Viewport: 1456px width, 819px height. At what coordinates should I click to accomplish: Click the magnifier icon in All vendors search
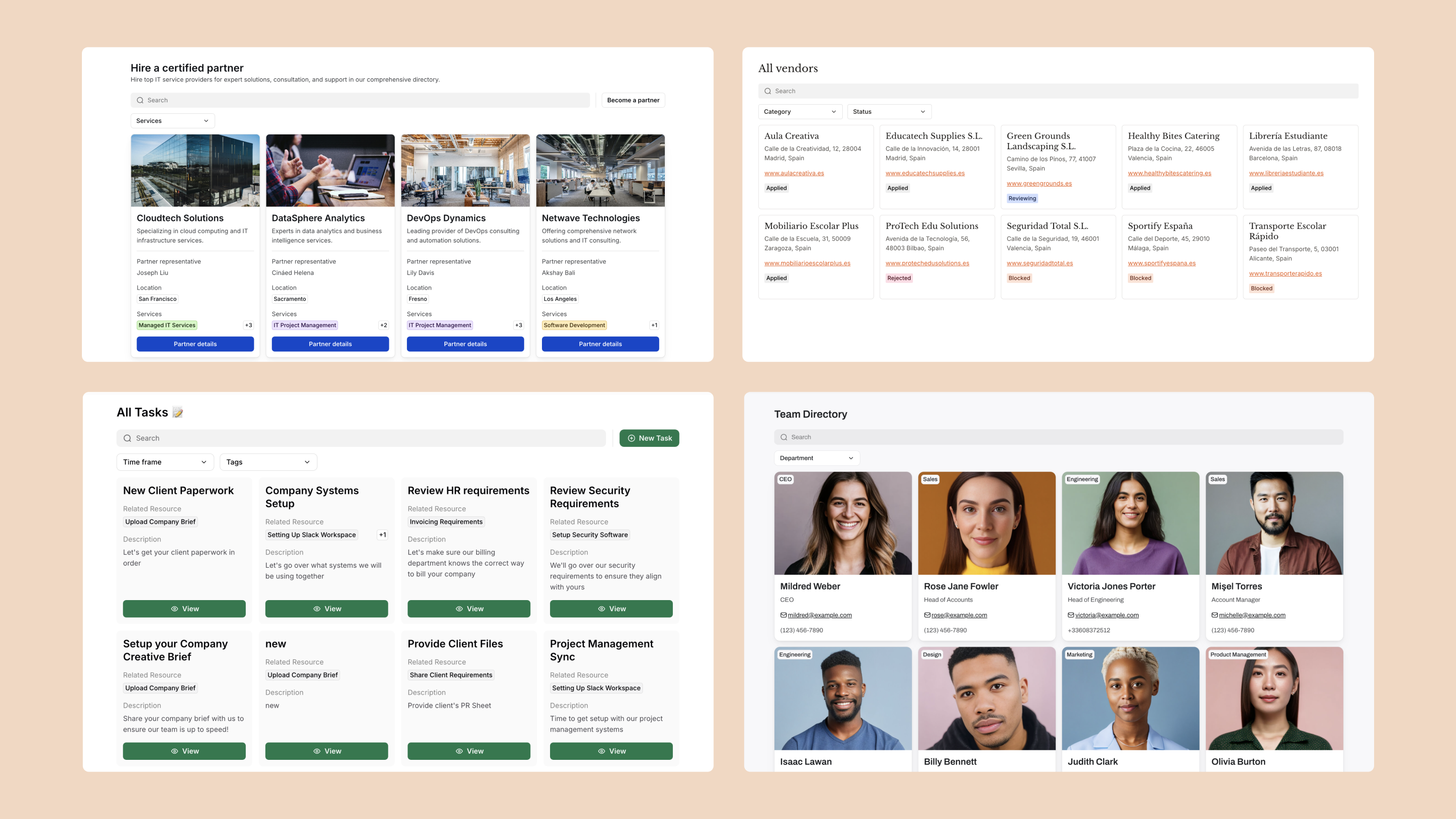pyautogui.click(x=767, y=91)
